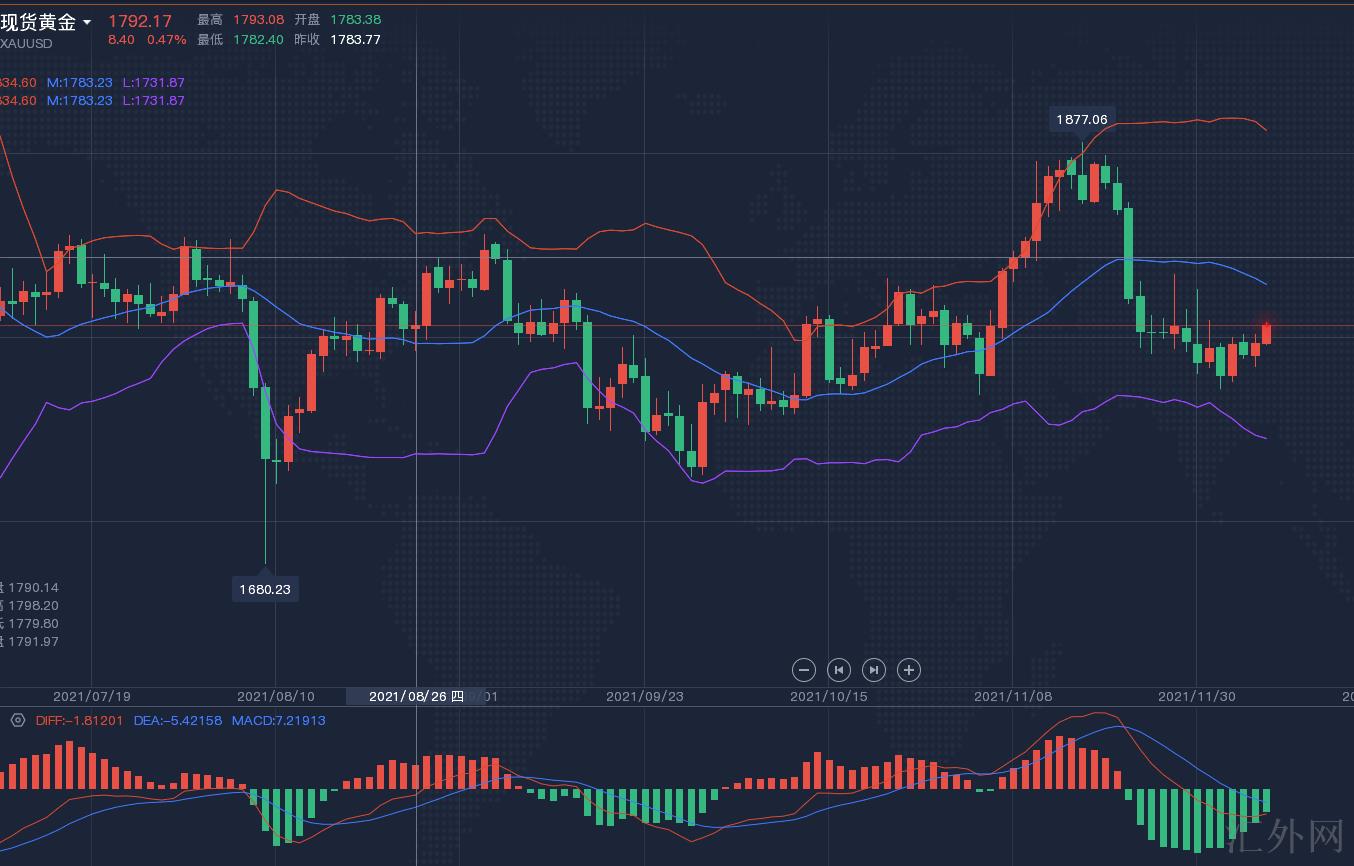Click the 最高 1793.08 high value
Image resolution: width=1354 pixels, height=866 pixels.
click(x=258, y=20)
